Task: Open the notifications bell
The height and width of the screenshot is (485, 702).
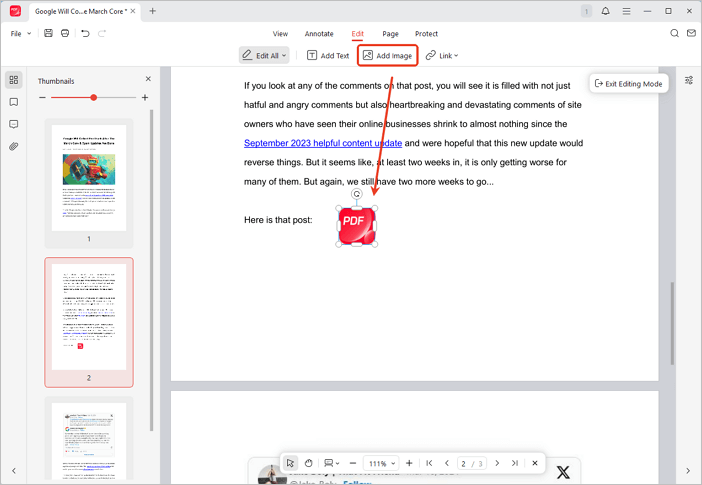Action: tap(605, 11)
